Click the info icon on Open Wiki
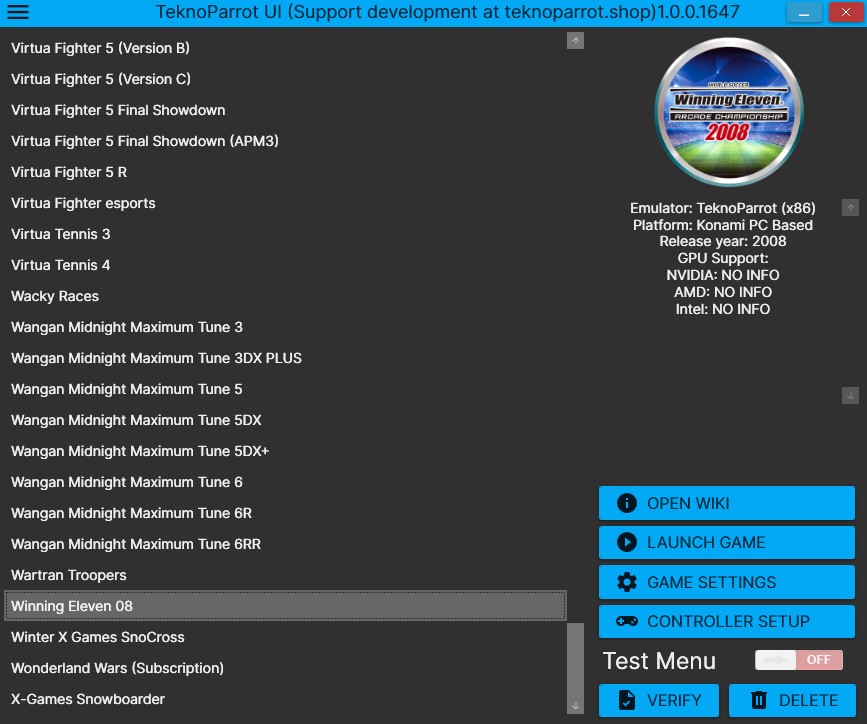This screenshot has height=724, width=867. (626, 503)
